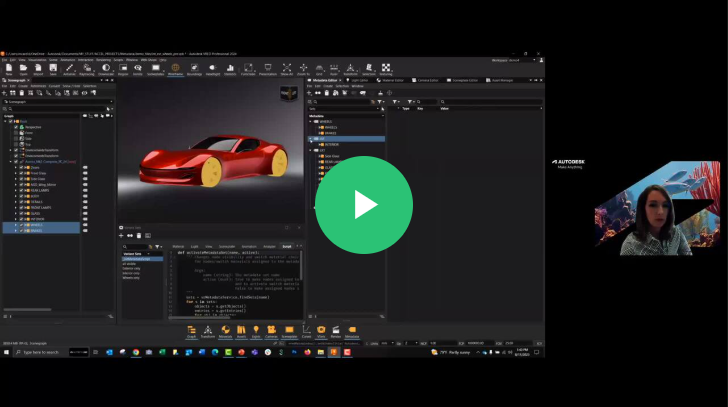Expand the REAR LAMPS node in Scenegraph
This screenshot has height=407, width=728.
coord(16,190)
